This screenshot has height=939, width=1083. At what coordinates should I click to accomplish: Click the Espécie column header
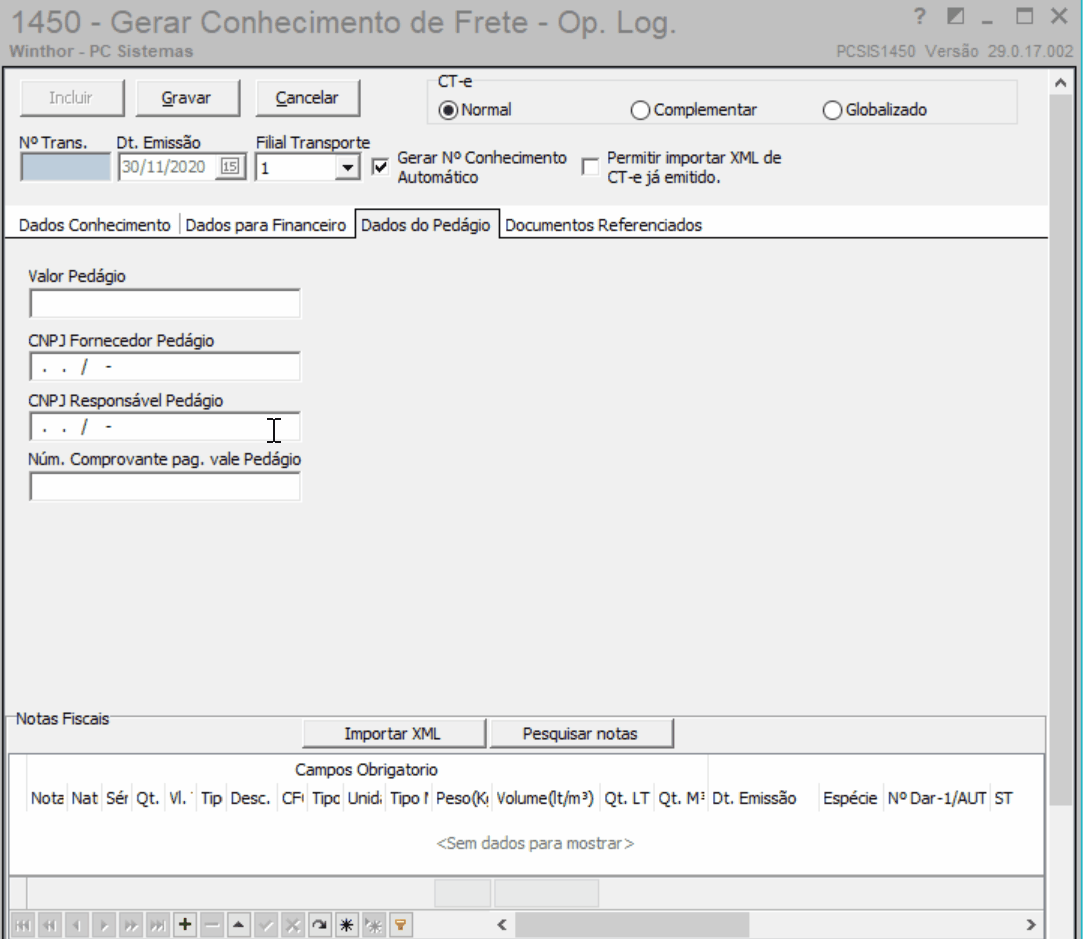(850, 799)
